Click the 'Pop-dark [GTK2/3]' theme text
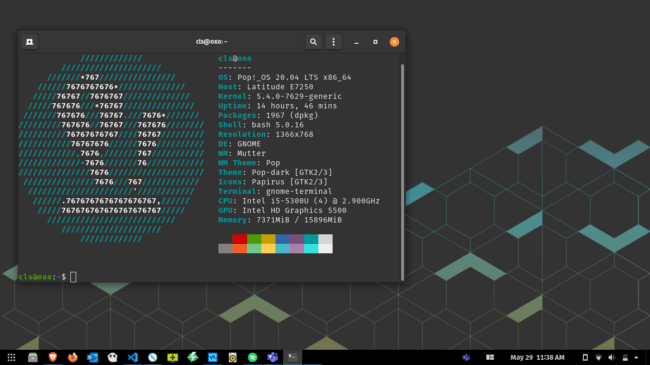This screenshot has height=365, width=650. [x=292, y=172]
